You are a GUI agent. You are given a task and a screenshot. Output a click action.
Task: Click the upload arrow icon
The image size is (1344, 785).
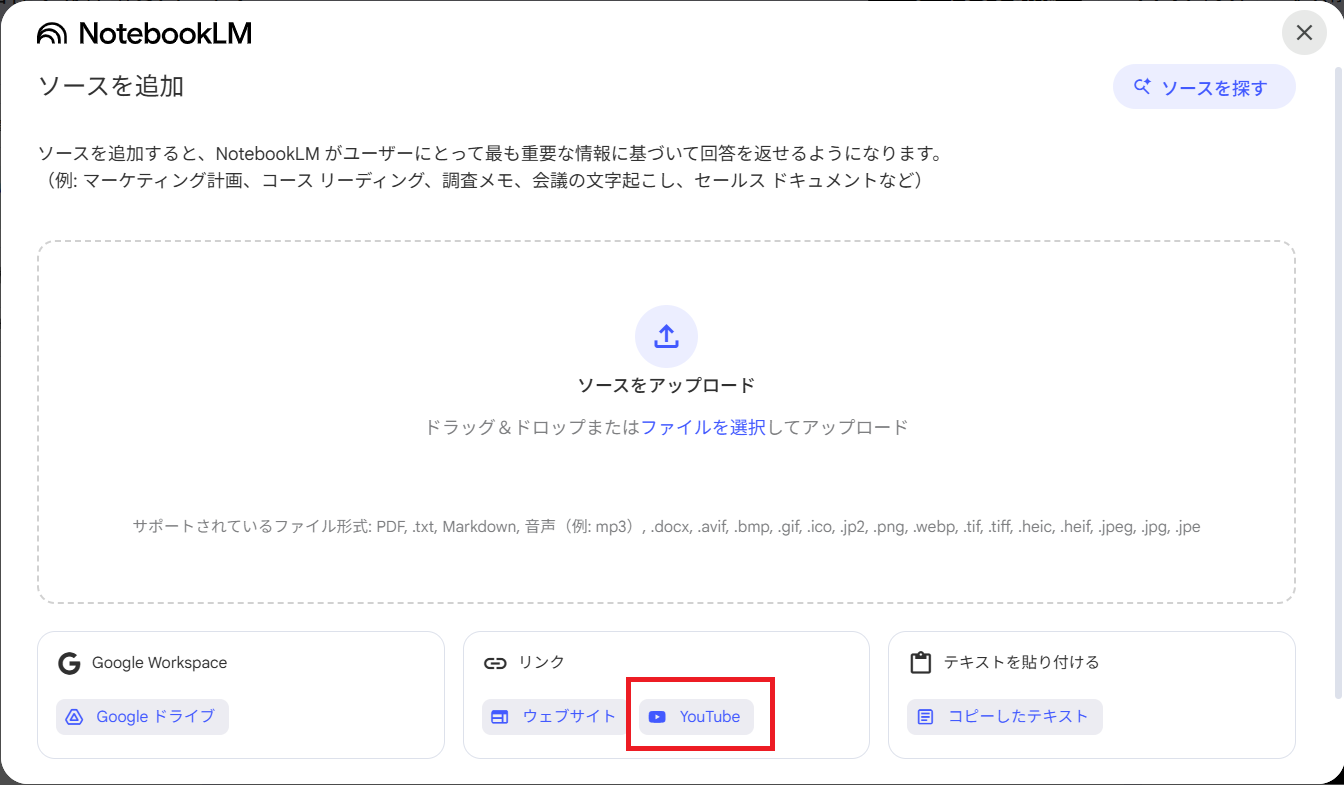(666, 336)
